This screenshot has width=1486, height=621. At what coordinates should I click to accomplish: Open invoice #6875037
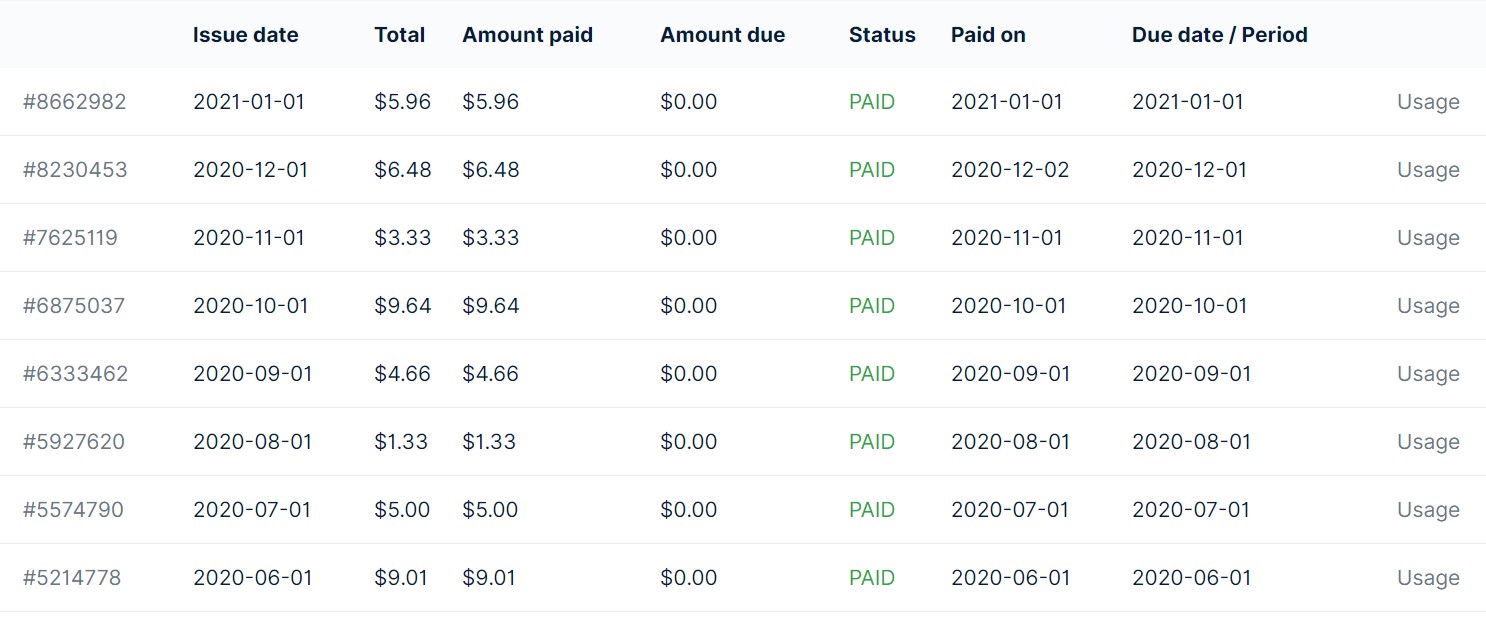[x=74, y=306]
